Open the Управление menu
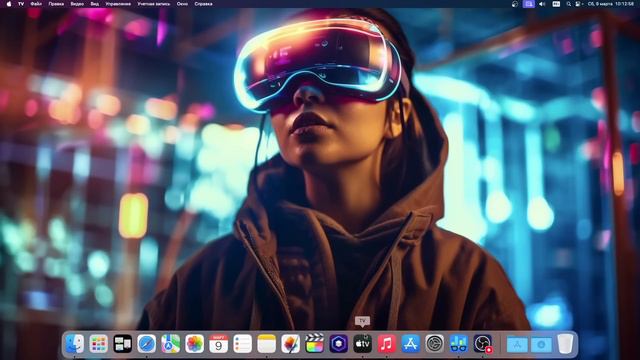The image size is (640, 360). click(x=118, y=4)
